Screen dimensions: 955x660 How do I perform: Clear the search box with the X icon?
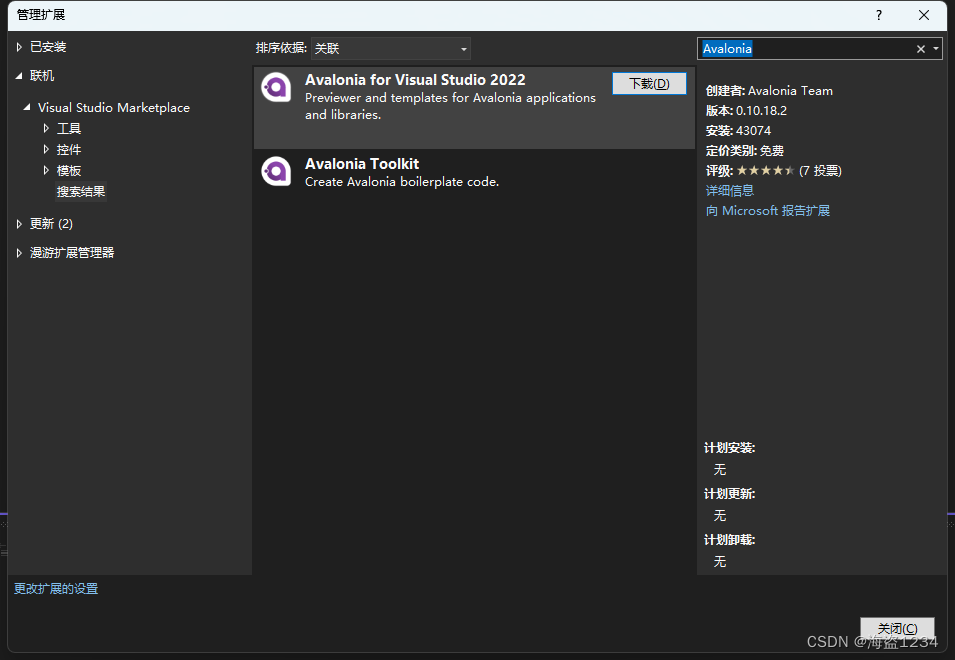[921, 49]
